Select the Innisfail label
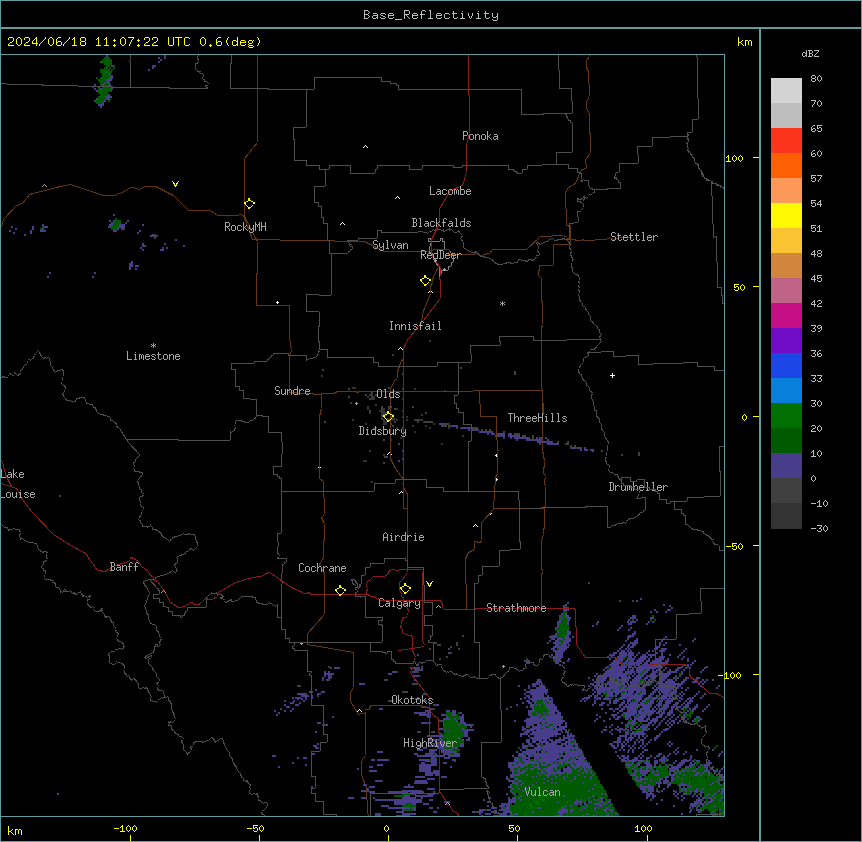 point(415,326)
